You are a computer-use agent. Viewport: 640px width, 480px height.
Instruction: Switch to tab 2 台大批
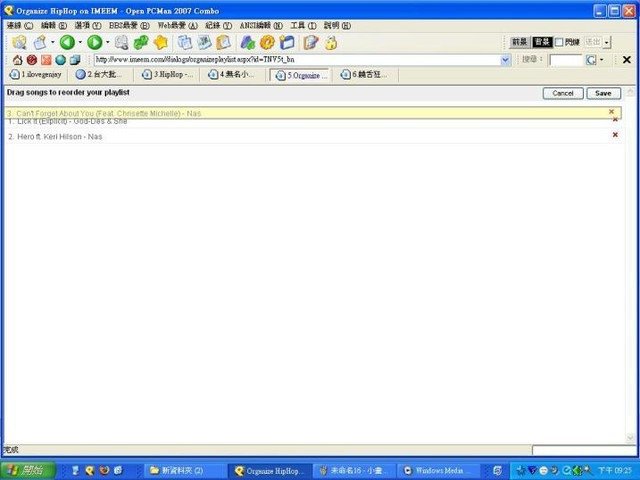click(x=100, y=75)
